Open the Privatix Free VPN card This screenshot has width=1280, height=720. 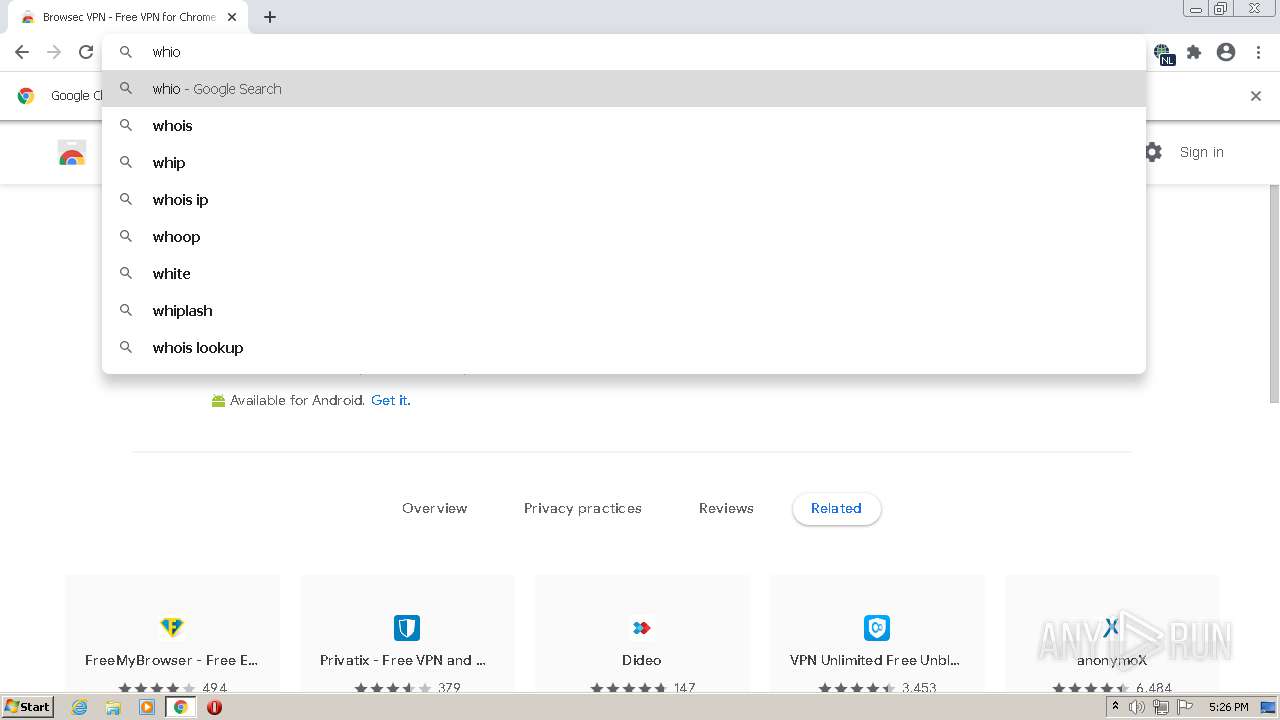[407, 633]
